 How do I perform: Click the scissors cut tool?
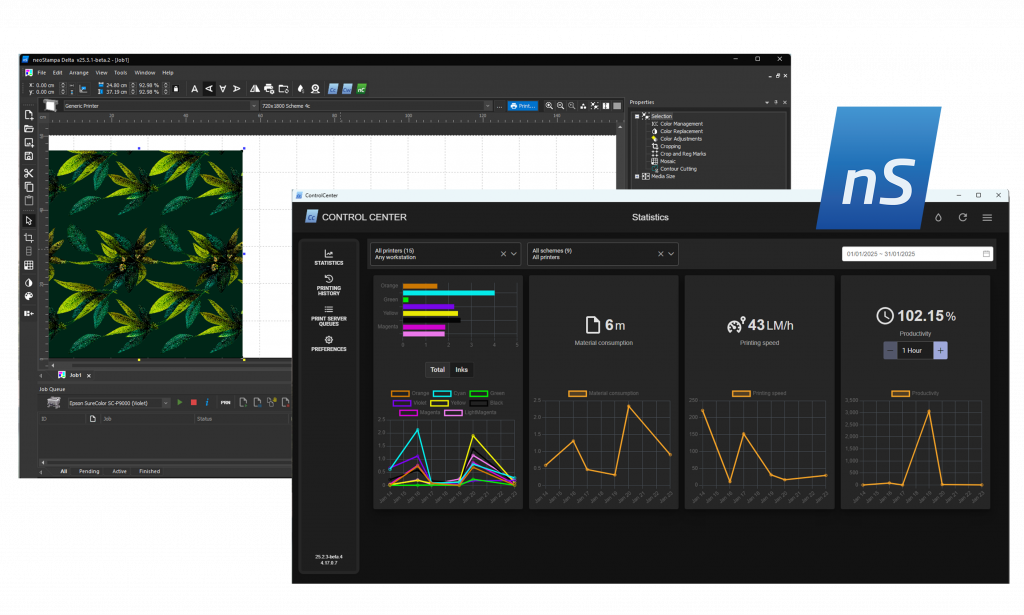[29, 173]
